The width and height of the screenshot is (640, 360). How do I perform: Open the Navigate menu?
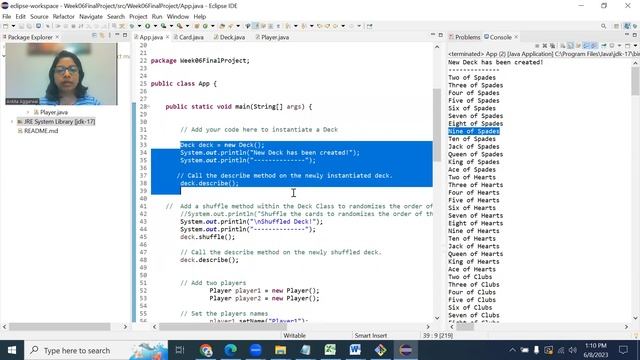click(x=91, y=17)
